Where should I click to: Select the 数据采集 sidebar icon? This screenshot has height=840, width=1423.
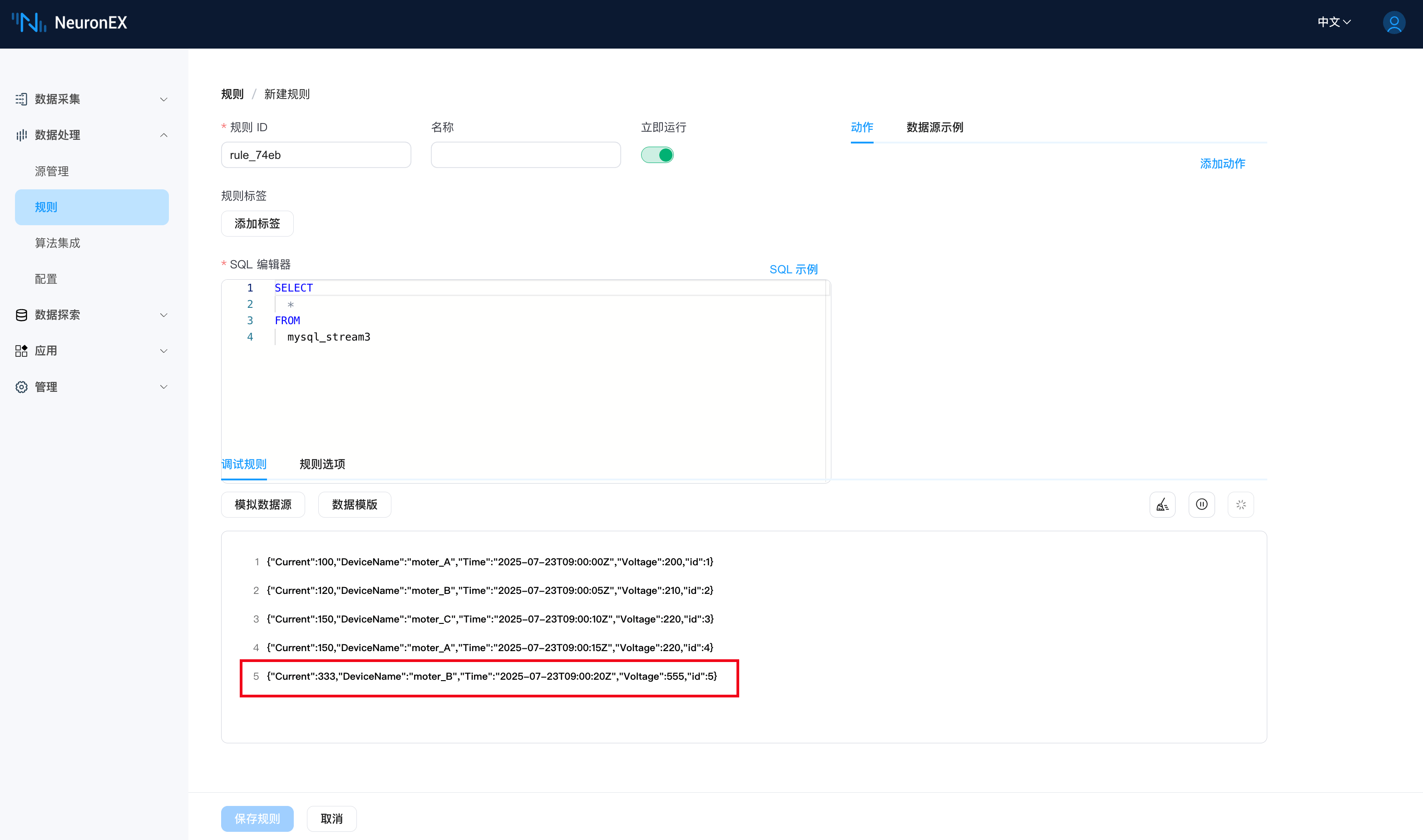click(x=21, y=99)
